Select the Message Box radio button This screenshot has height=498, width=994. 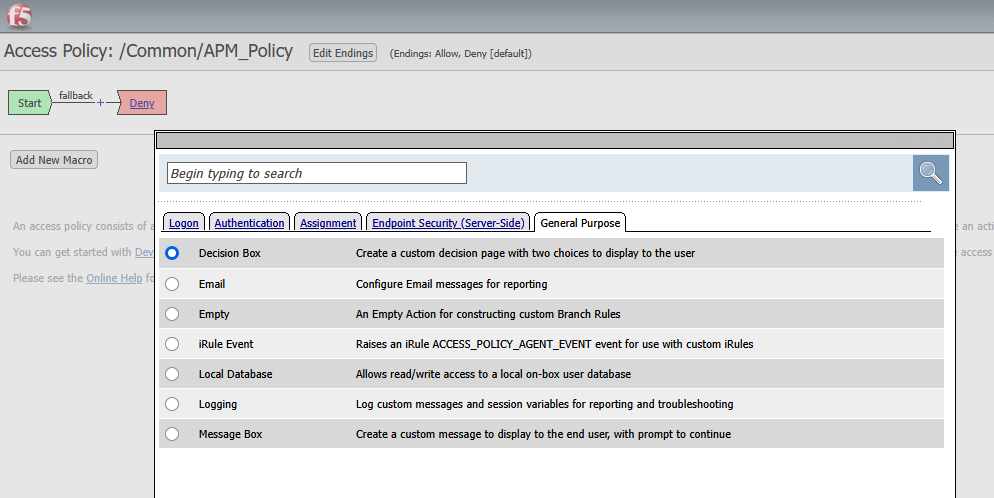pos(172,434)
